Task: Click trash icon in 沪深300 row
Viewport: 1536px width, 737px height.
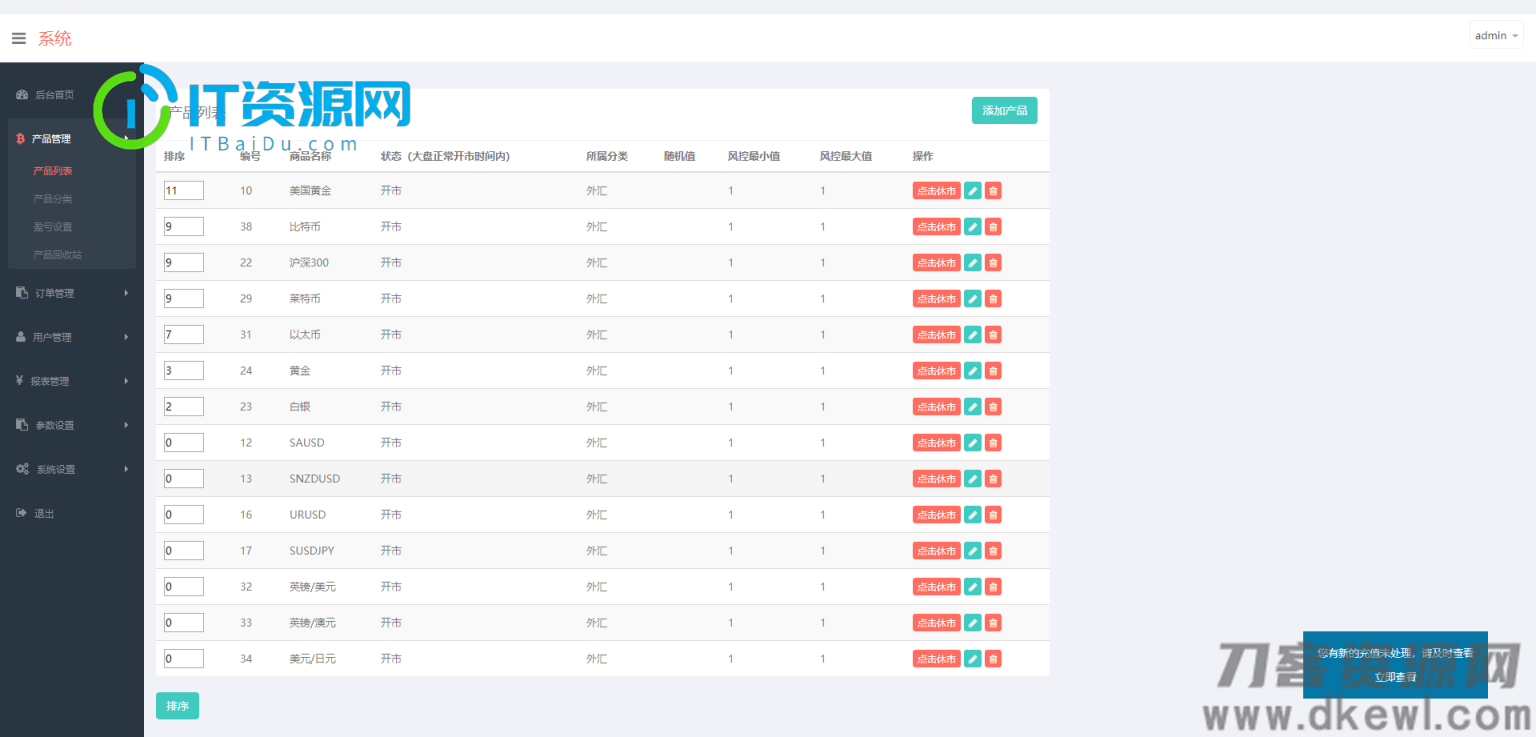Action: [993, 263]
